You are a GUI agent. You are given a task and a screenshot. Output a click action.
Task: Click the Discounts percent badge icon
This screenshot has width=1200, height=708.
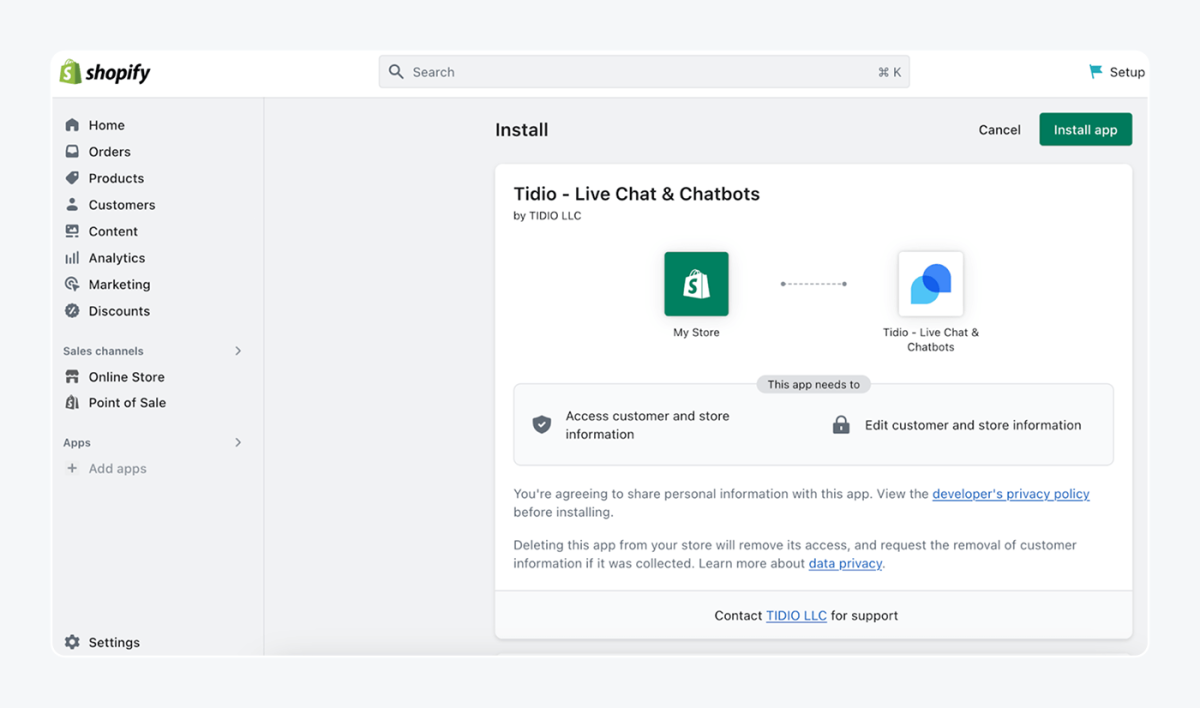(x=72, y=311)
